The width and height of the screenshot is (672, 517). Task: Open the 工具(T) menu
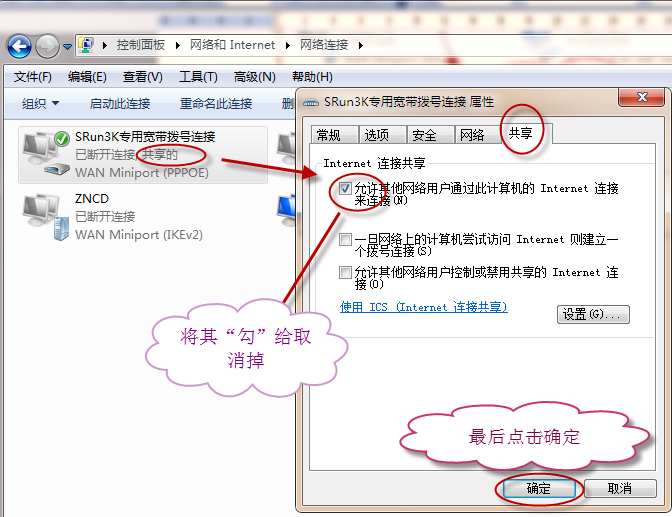[x=198, y=77]
